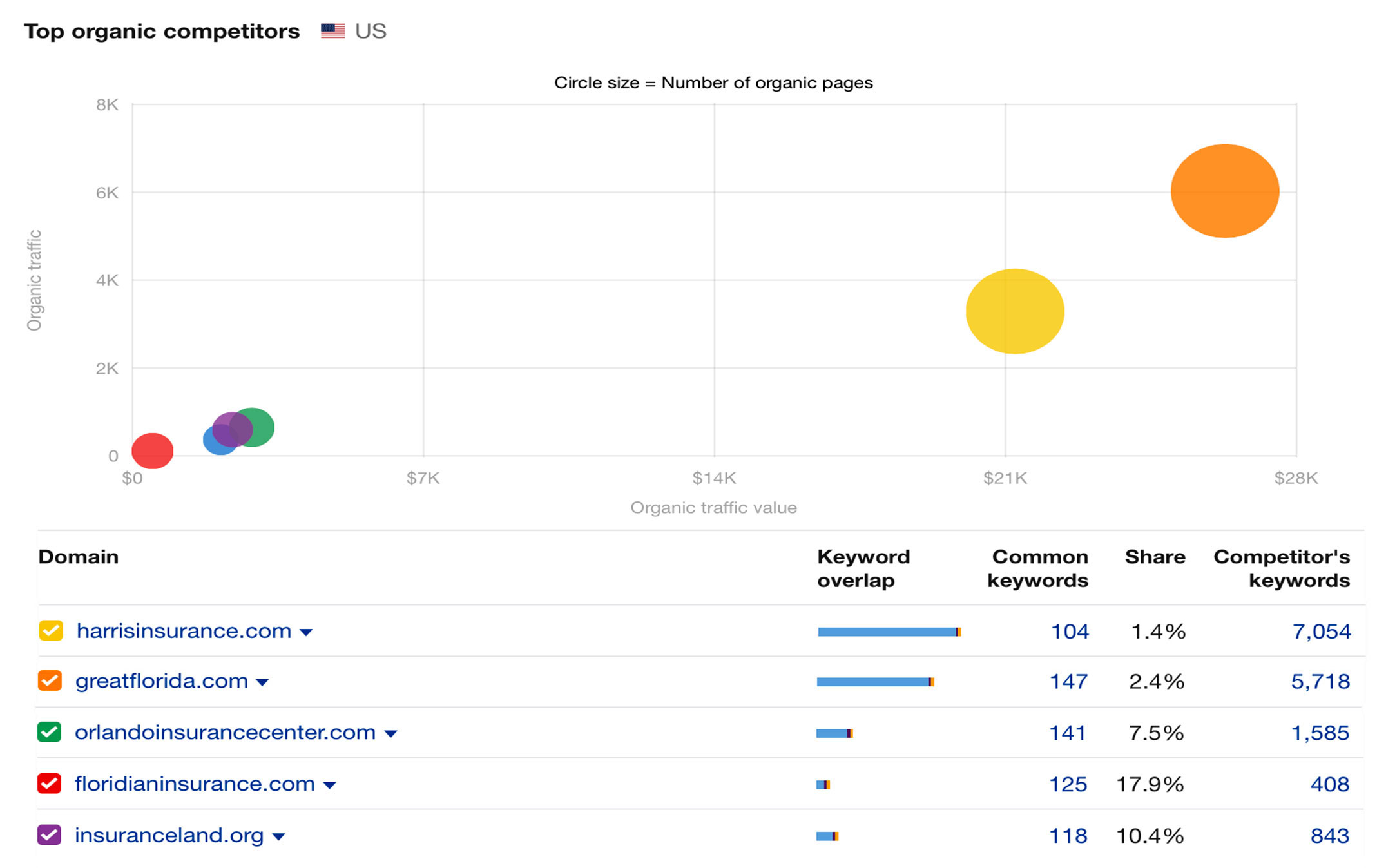Click common keywords value 141

click(x=1068, y=733)
